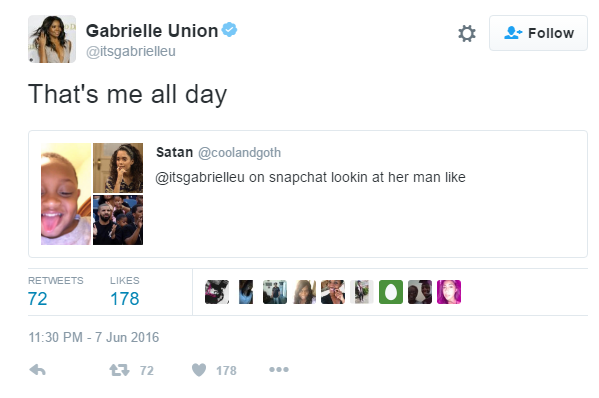
Task: Click the green egg avatar liker
Action: (x=391, y=292)
